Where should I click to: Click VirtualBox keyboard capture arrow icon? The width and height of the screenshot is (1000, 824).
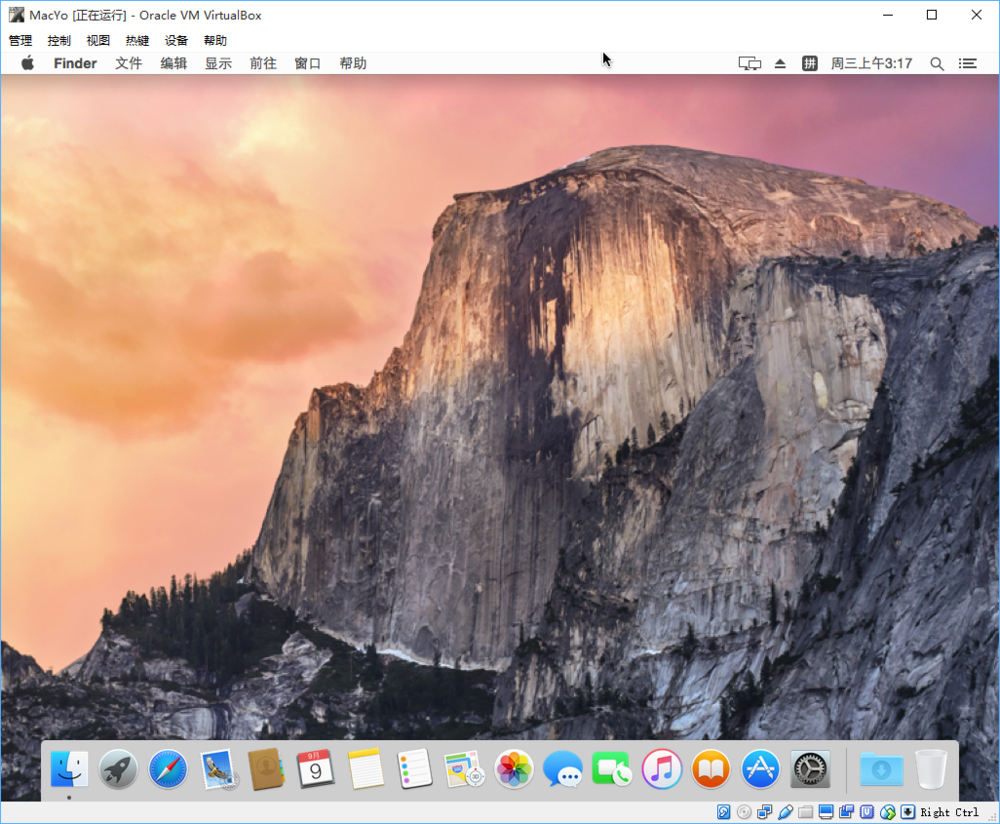[x=908, y=812]
